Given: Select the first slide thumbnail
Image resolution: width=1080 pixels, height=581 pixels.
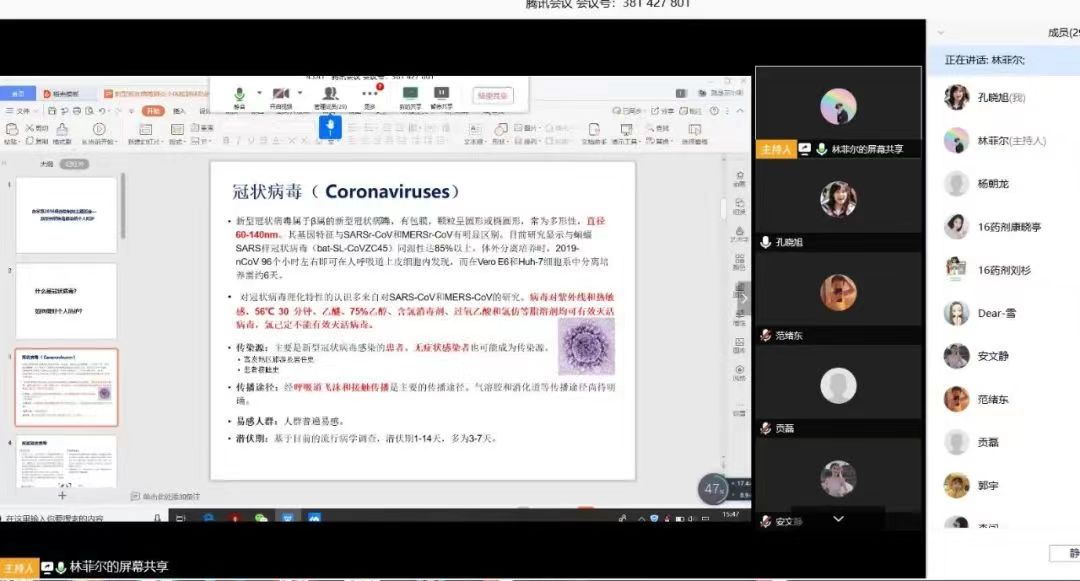Looking at the screenshot, I should pyautogui.click(x=67, y=215).
